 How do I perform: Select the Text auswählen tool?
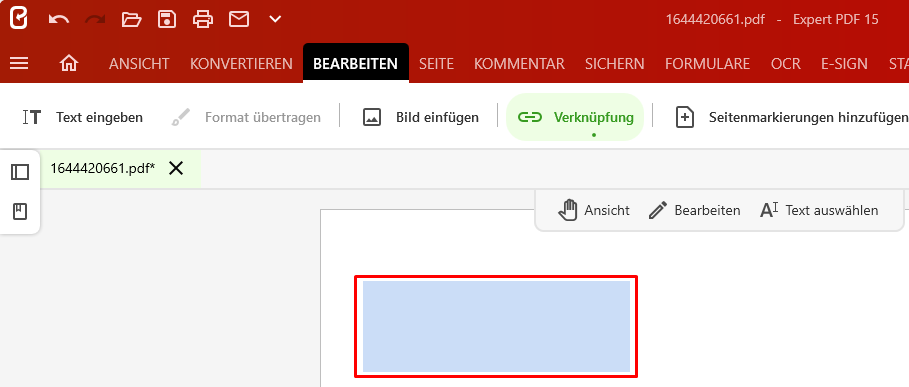point(819,210)
